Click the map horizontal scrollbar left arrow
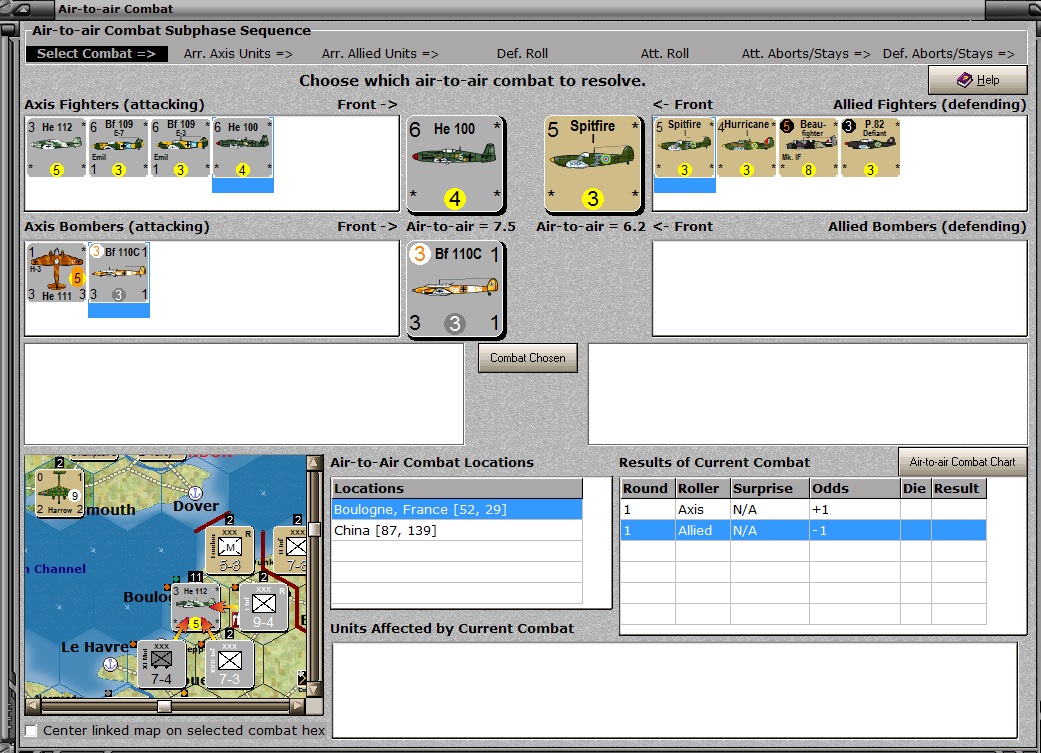Viewport: 1041px width, 753px height. coord(33,706)
